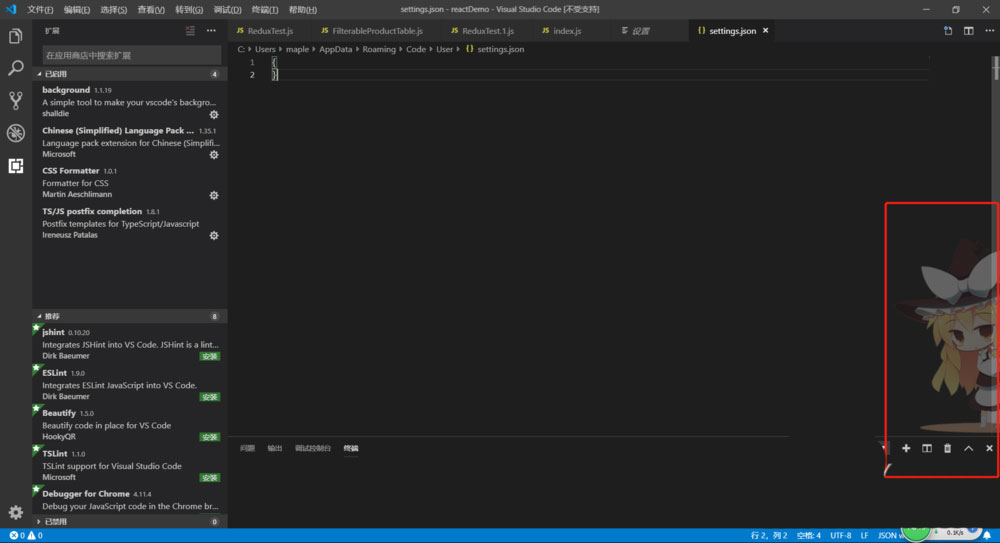Open the Manage gear at bottom-left

click(x=15, y=512)
